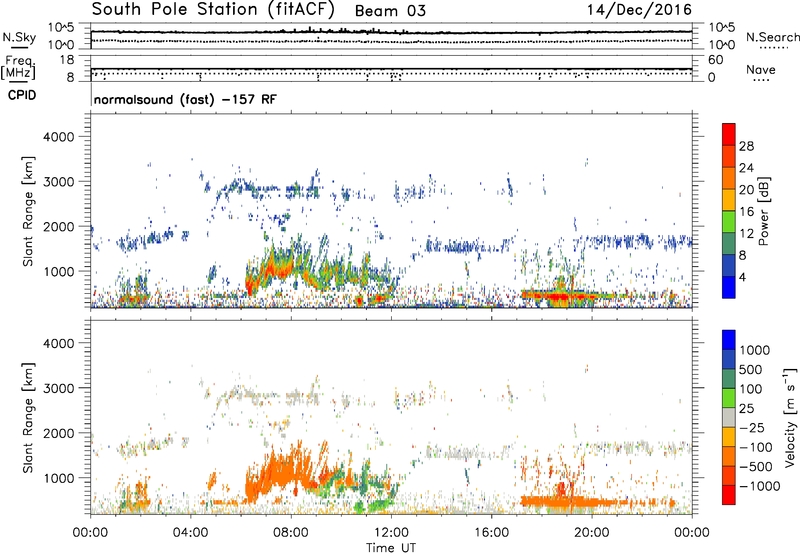This screenshot has width=800, height=554.
Task: Click the '04:00' time axis label
Action: tap(190, 533)
